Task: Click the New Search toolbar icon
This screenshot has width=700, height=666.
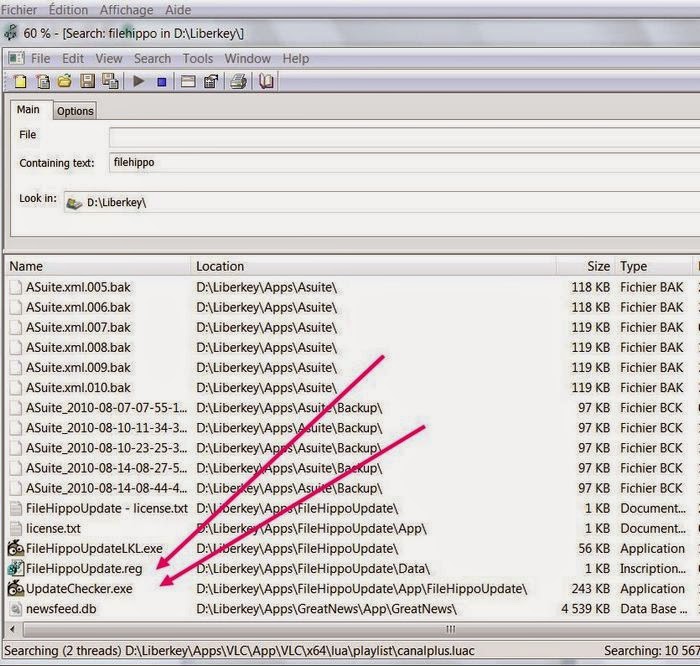Action: tap(20, 82)
